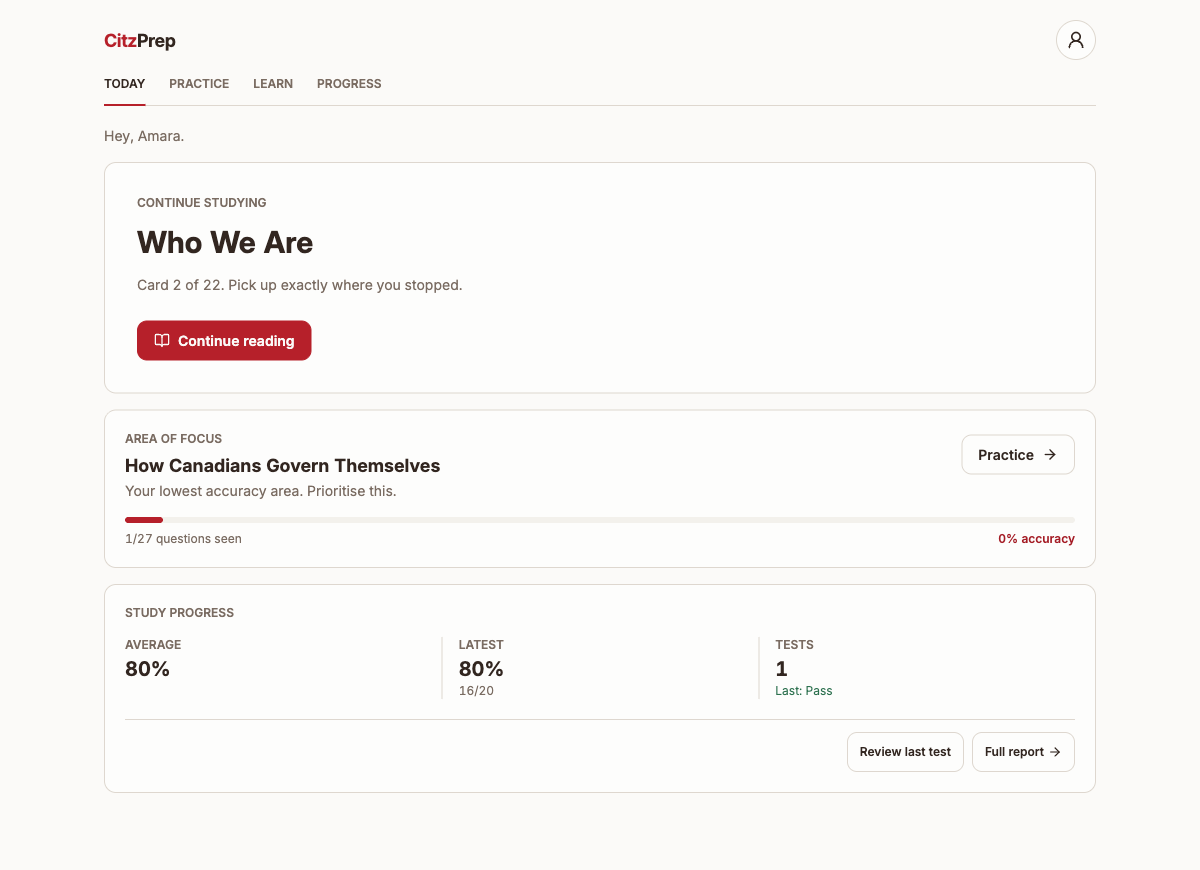The image size is (1200, 870).
Task: Click the AVERAGE 80% value
Action: [147, 669]
